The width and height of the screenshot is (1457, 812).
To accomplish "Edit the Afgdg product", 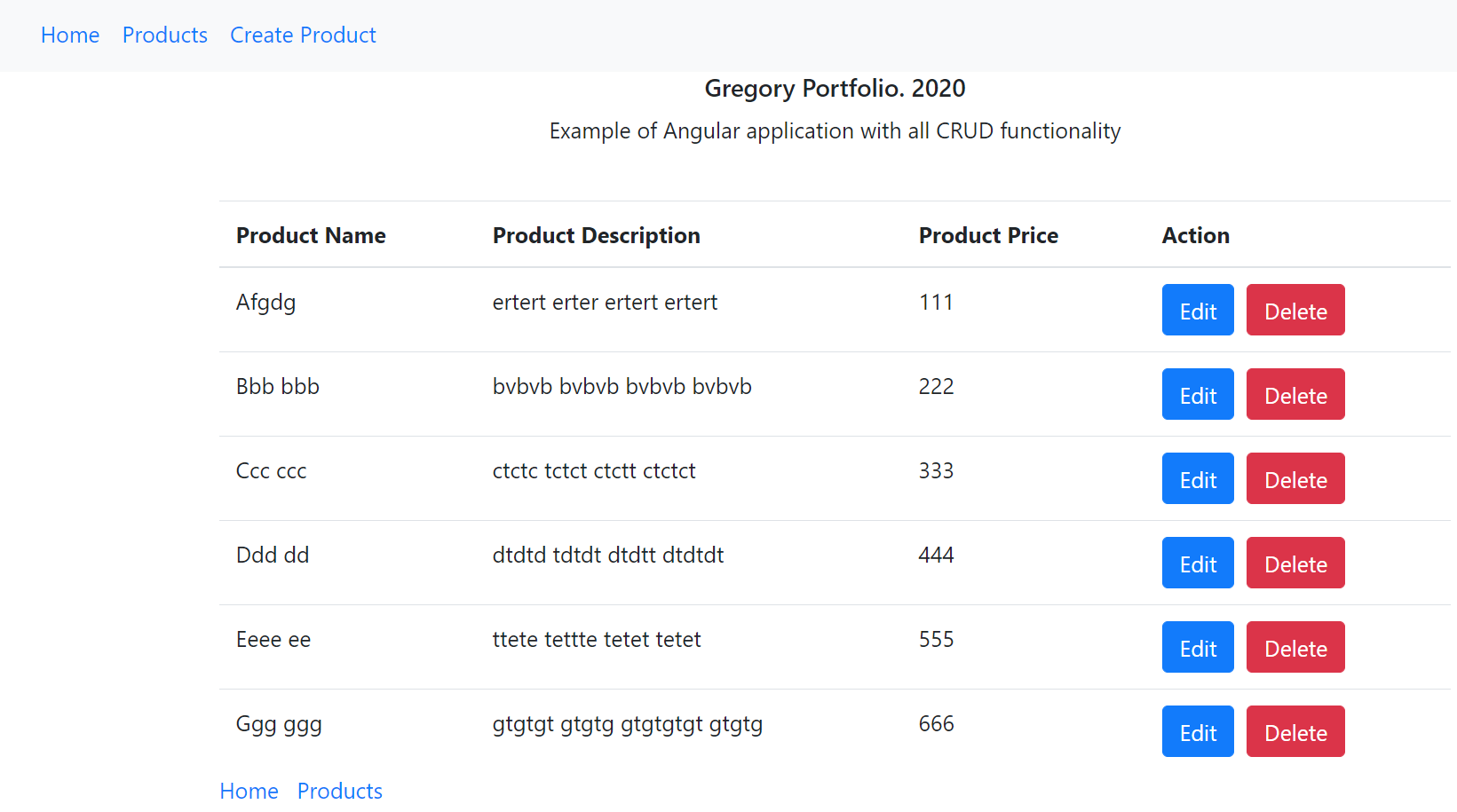I will tap(1198, 311).
